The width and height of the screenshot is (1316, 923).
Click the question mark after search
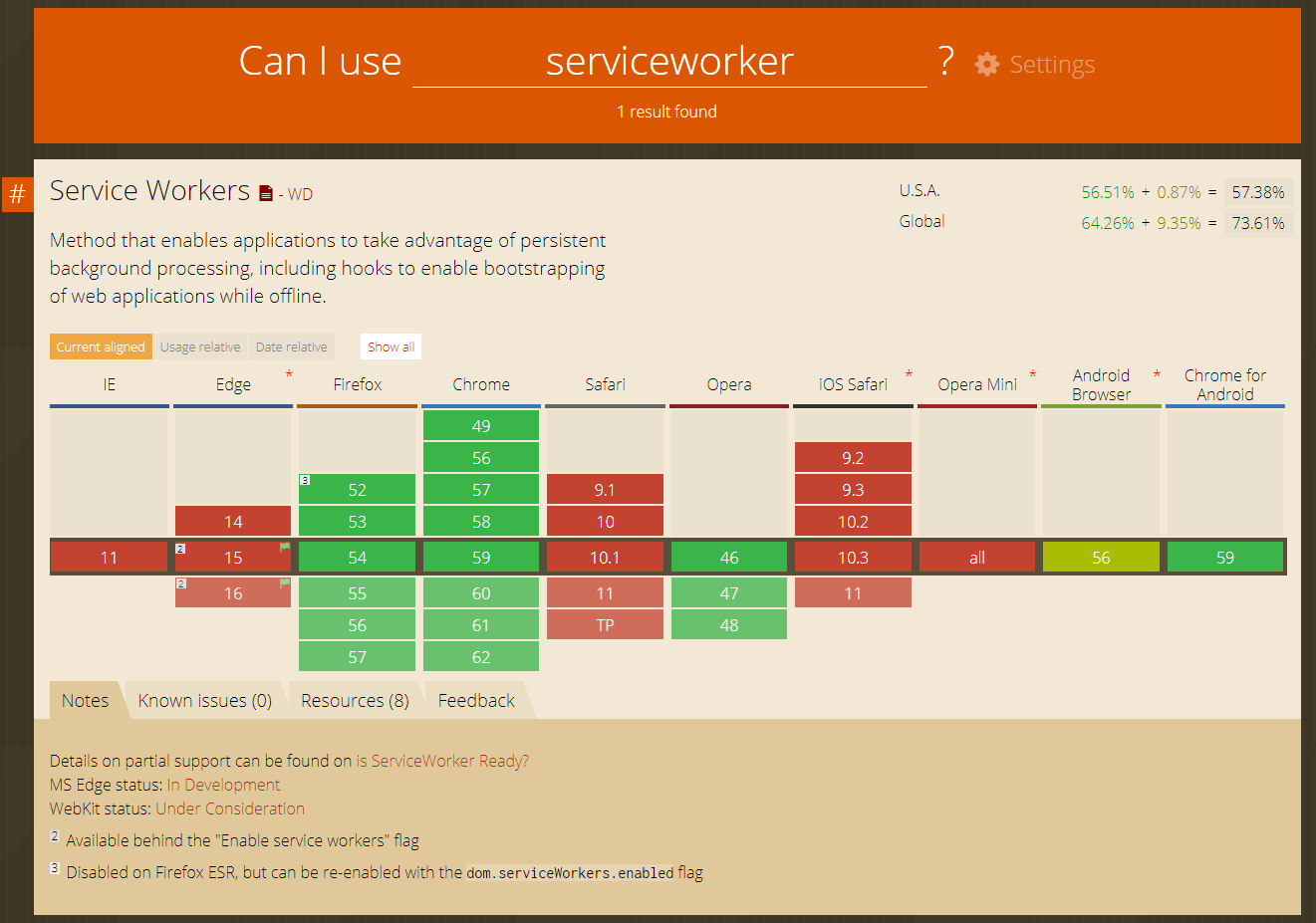[x=946, y=62]
